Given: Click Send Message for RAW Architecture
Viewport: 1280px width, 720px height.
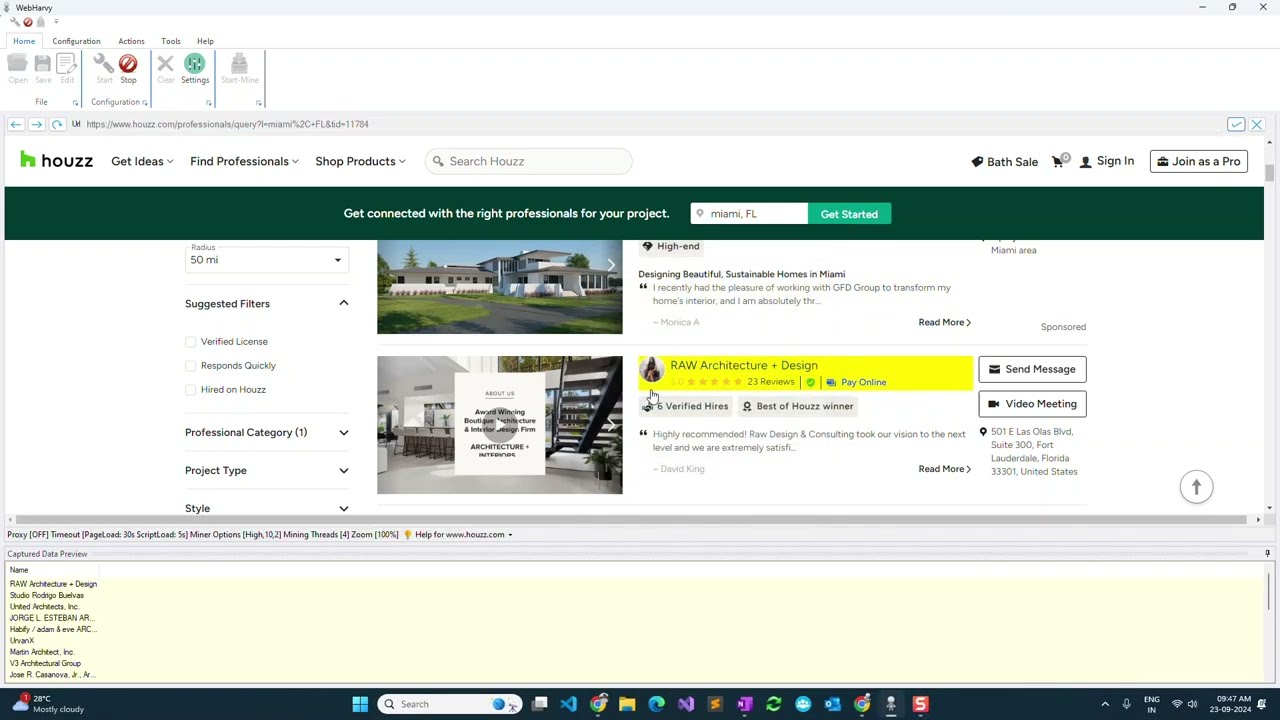Looking at the screenshot, I should tap(1032, 369).
